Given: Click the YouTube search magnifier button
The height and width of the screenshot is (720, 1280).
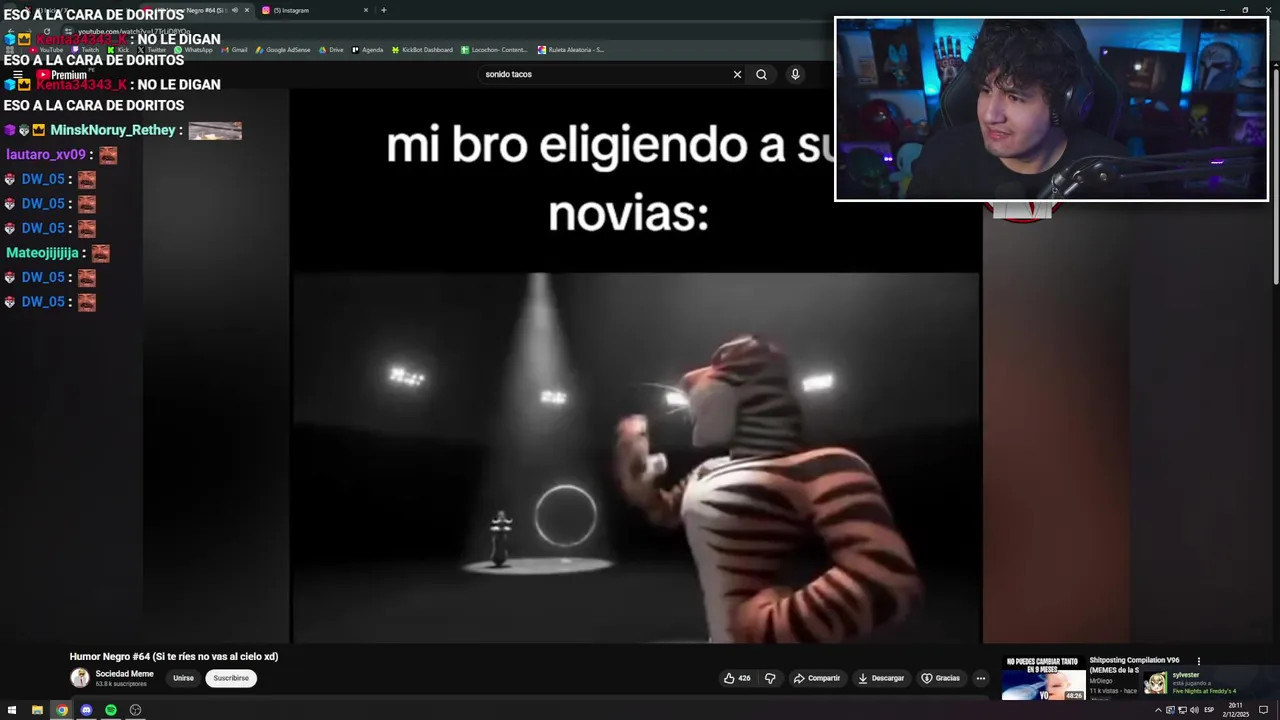Looking at the screenshot, I should 761,74.
